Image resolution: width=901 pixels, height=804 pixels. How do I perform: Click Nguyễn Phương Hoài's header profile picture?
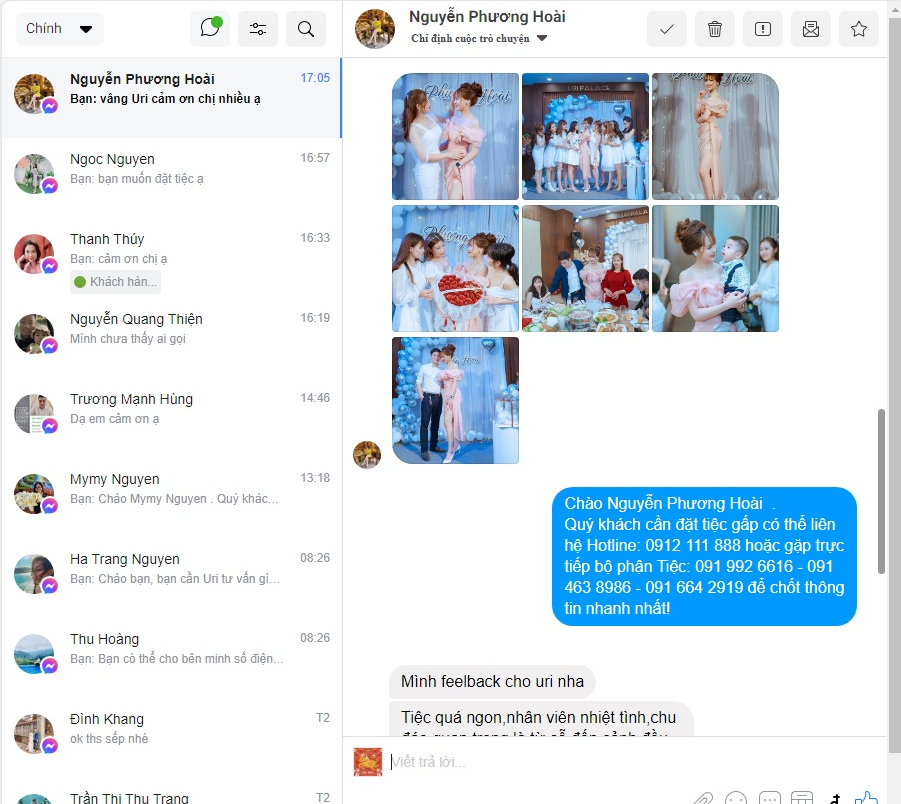375,29
